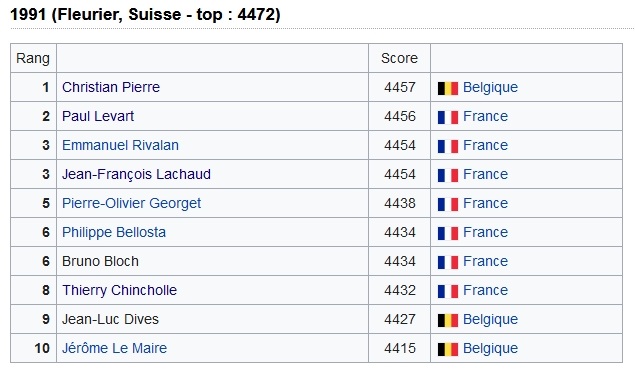635x372 pixels.
Task: Open the Christian Pierre link
Action: (111, 87)
